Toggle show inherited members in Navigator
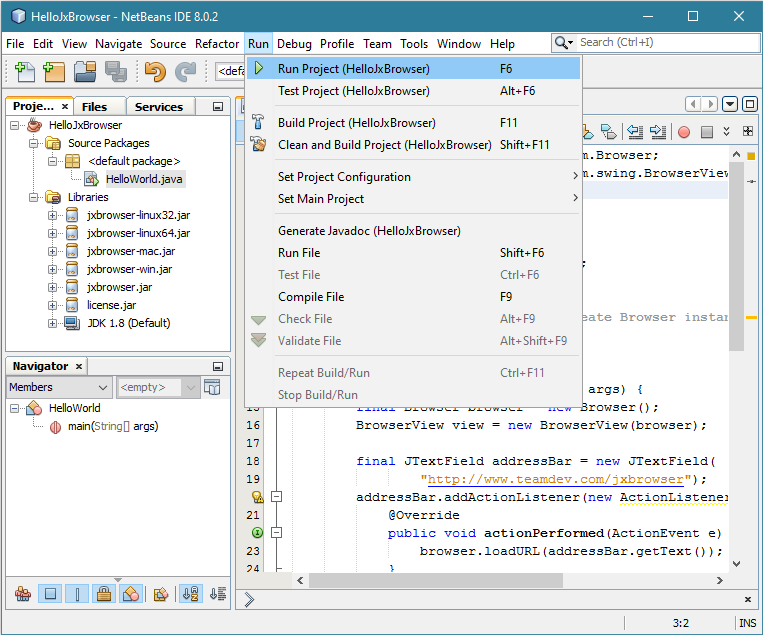The width and height of the screenshot is (763, 635). coord(23,594)
